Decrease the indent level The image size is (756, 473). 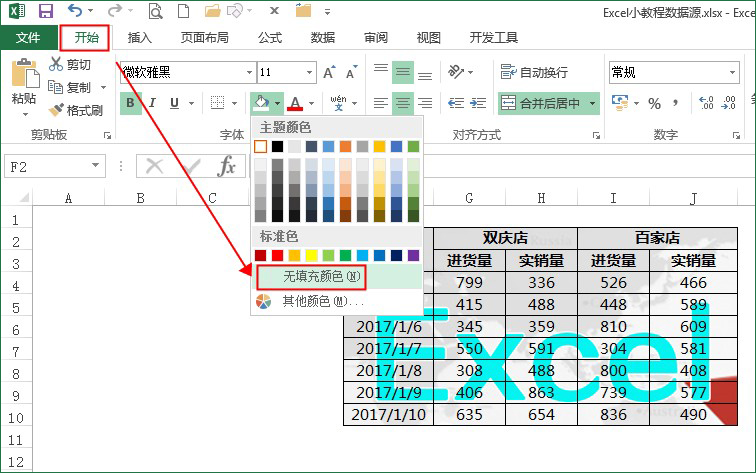tap(456, 103)
